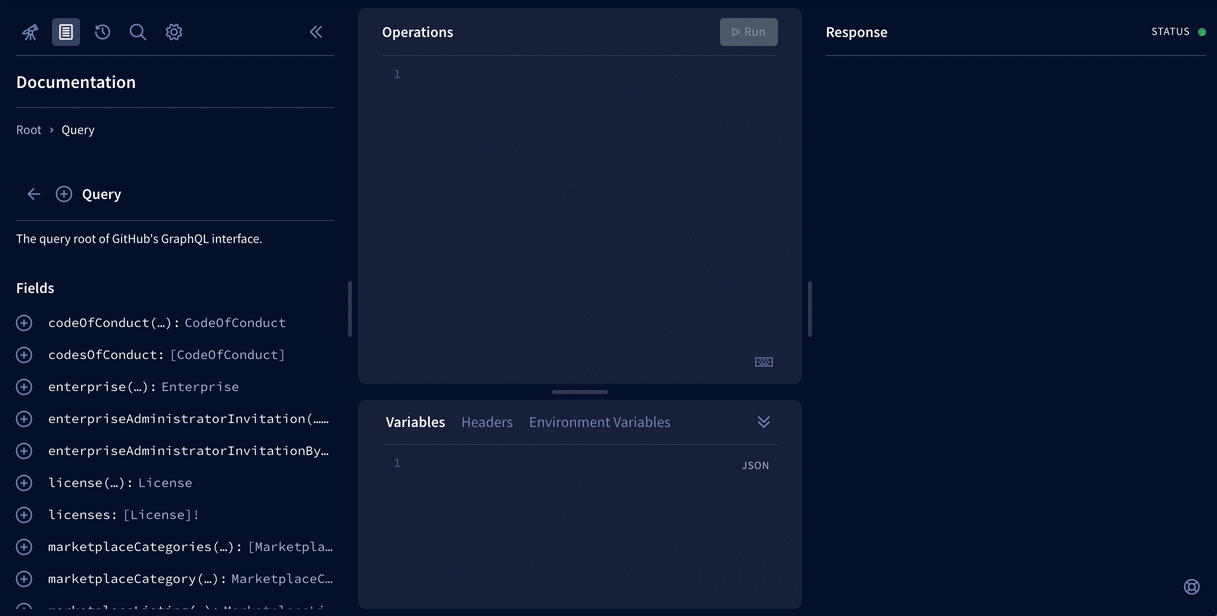Open the CodeOfConduct type link
This screenshot has width=1217, height=616.
click(235, 323)
